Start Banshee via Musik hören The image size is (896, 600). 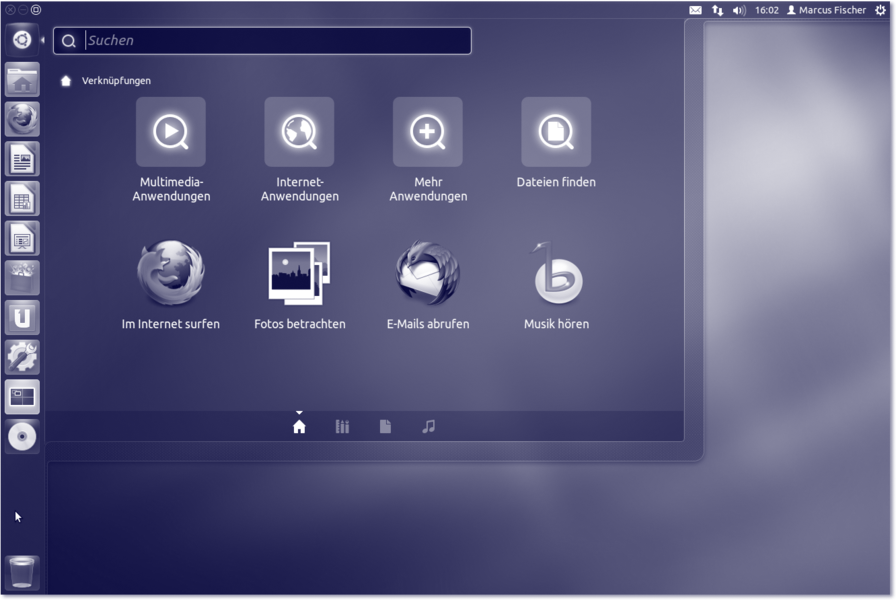pos(556,273)
